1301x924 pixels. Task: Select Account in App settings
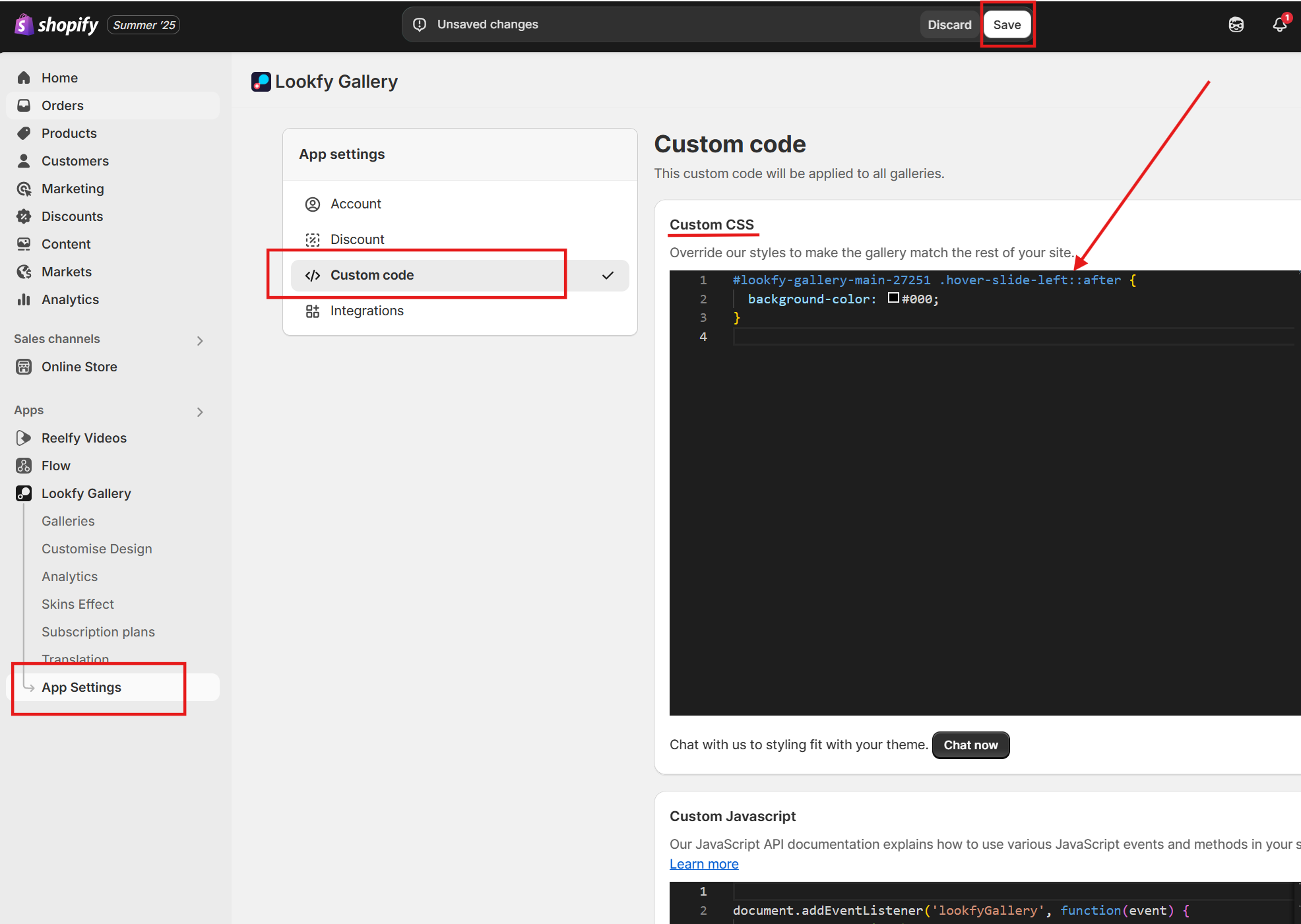460,204
